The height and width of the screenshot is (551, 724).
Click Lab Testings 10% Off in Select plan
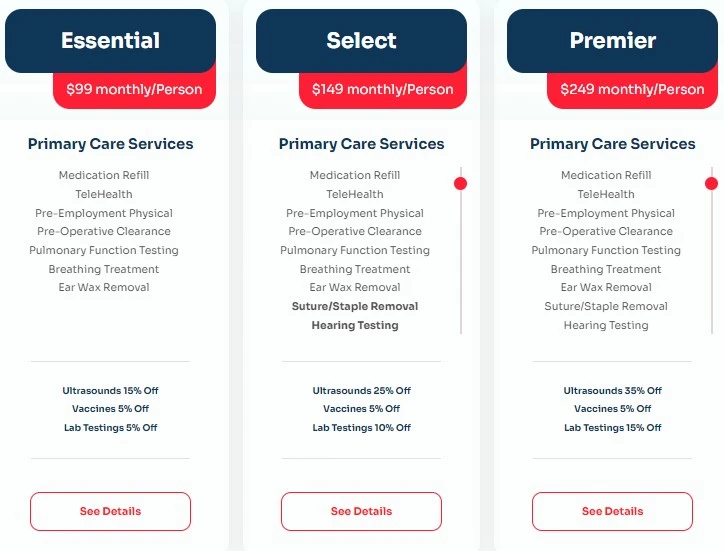pyautogui.click(x=361, y=428)
